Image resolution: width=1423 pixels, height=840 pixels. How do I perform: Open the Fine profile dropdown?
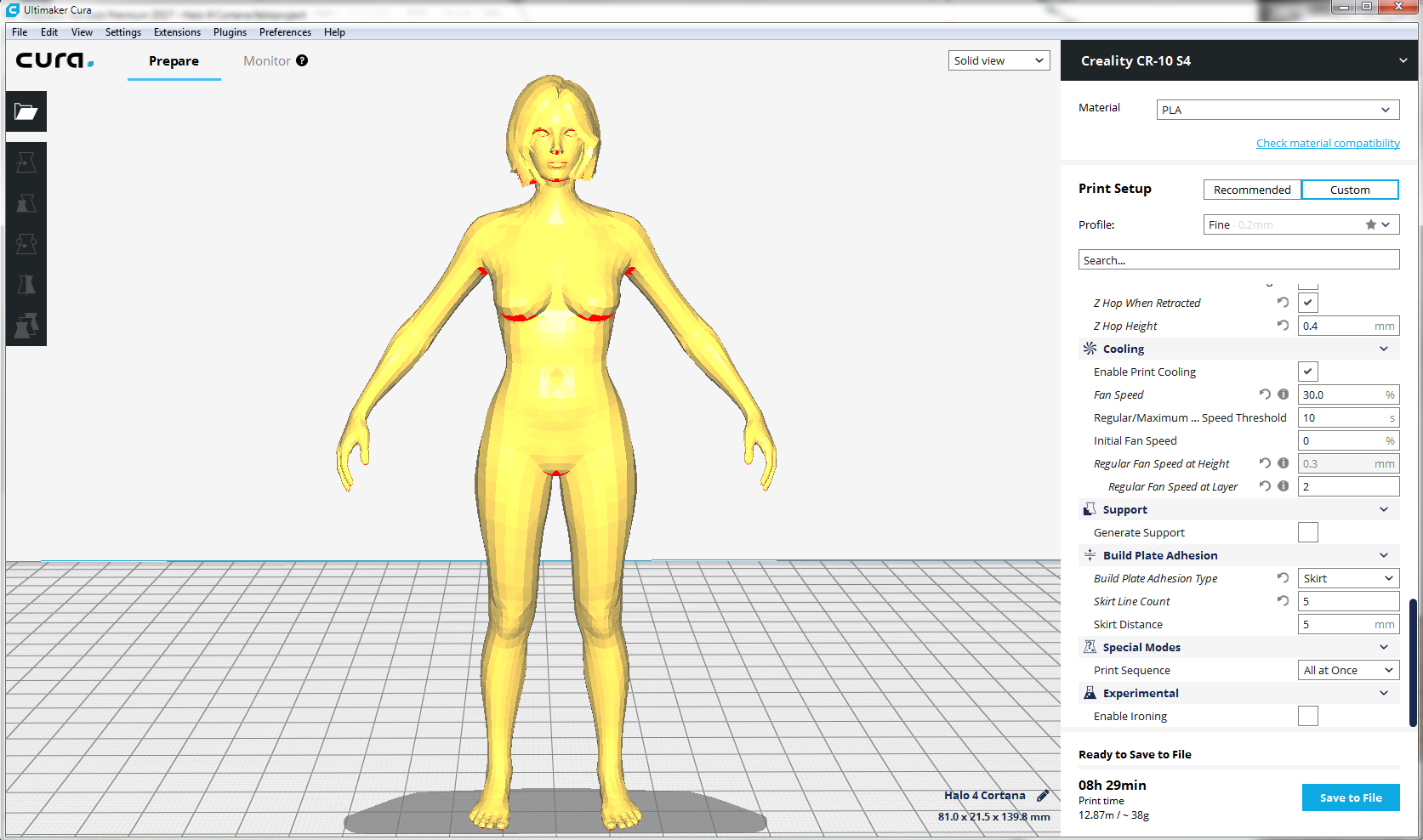(x=1301, y=224)
